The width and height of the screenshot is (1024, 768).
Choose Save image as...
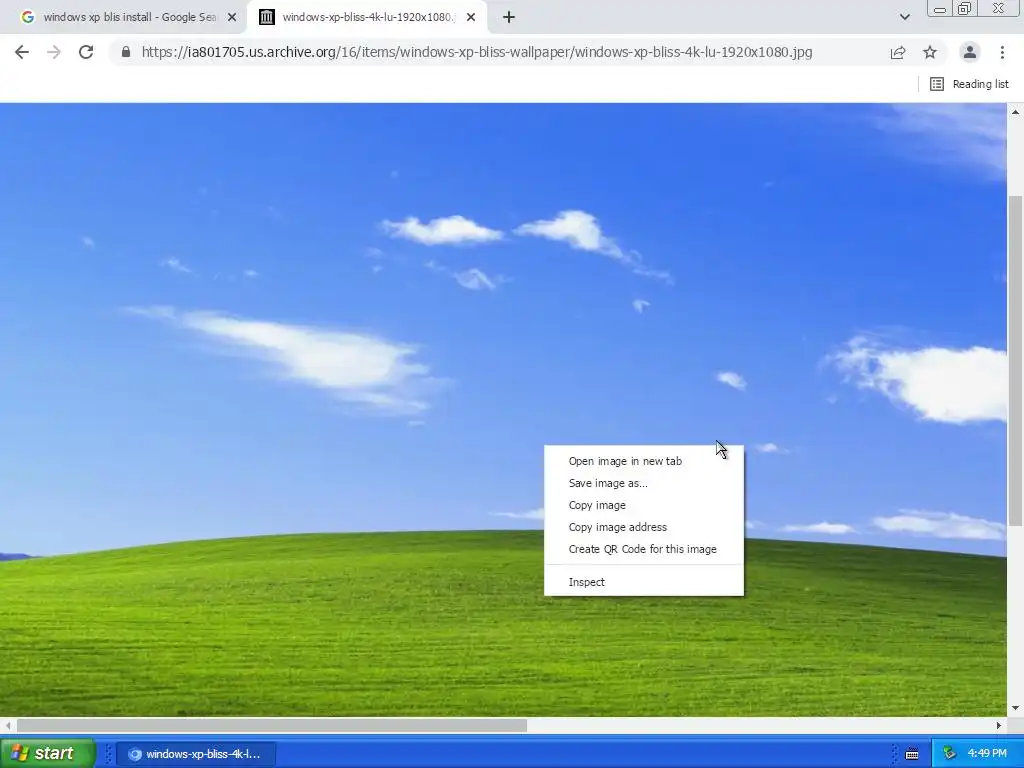(x=643, y=483)
